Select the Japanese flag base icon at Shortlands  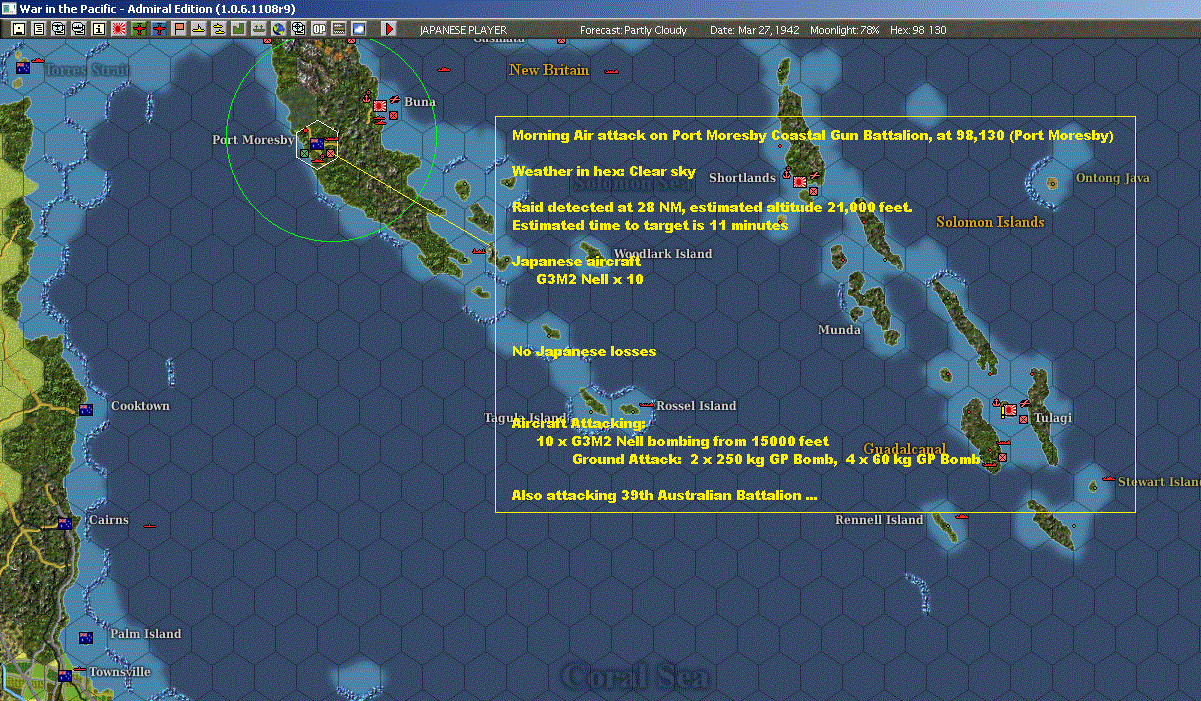[800, 182]
